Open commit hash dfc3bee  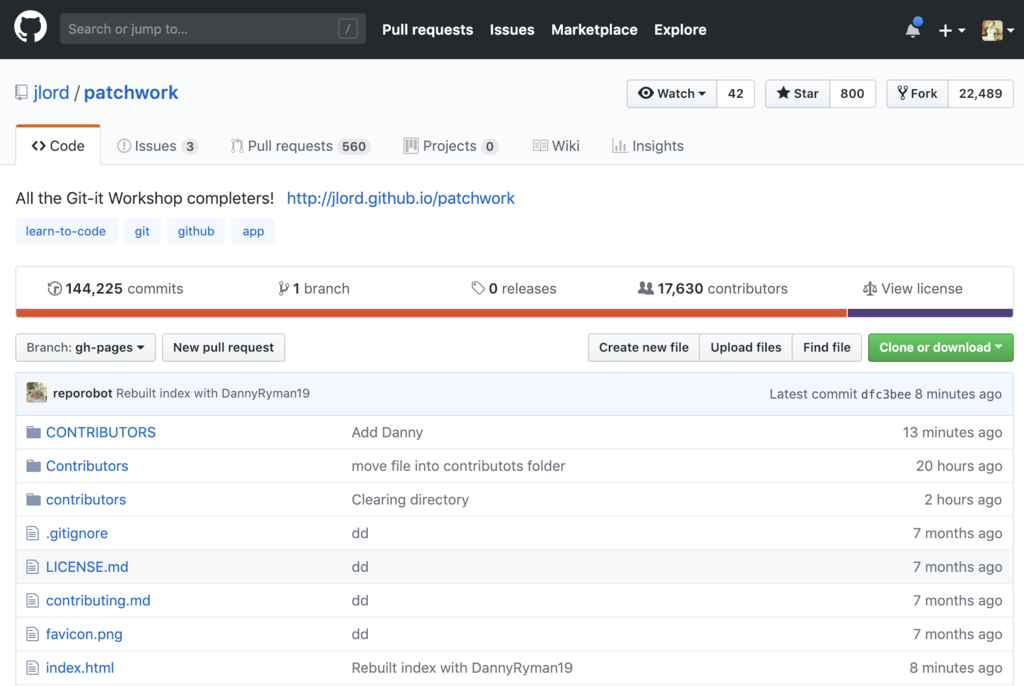click(x=886, y=394)
